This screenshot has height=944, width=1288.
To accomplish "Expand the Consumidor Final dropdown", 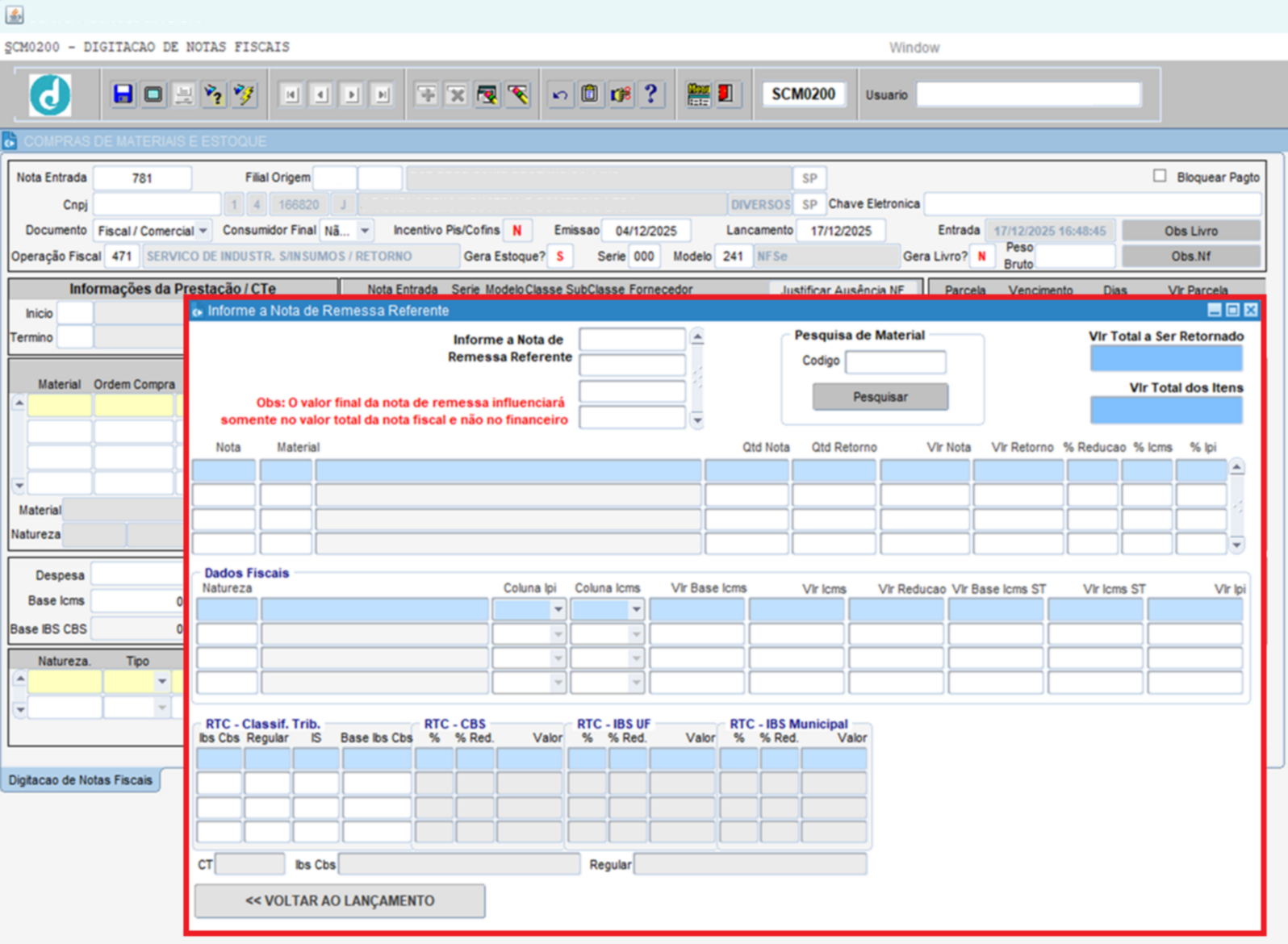I will pos(365,231).
